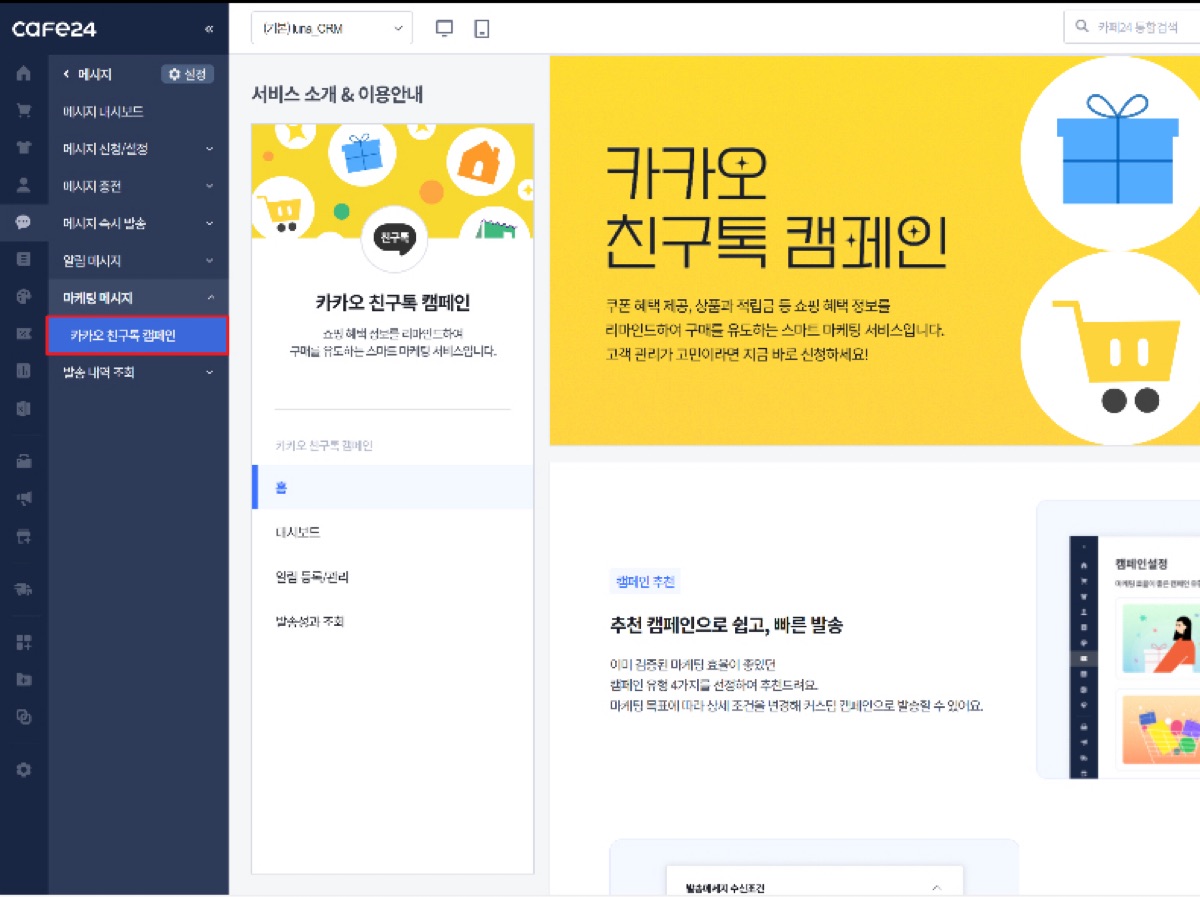Switch to mobile device preview icon
The width and height of the screenshot is (1200, 897).
(482, 29)
